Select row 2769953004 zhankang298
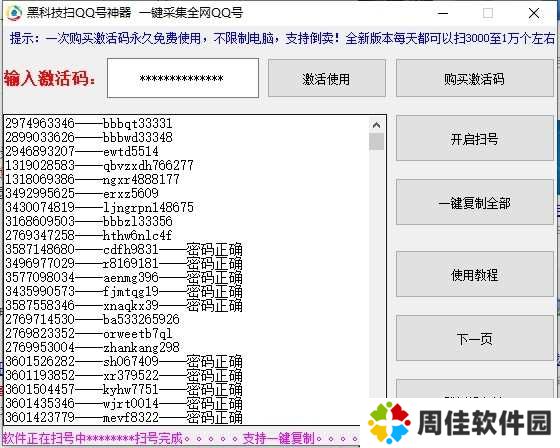The image size is (560, 448). pos(92,347)
